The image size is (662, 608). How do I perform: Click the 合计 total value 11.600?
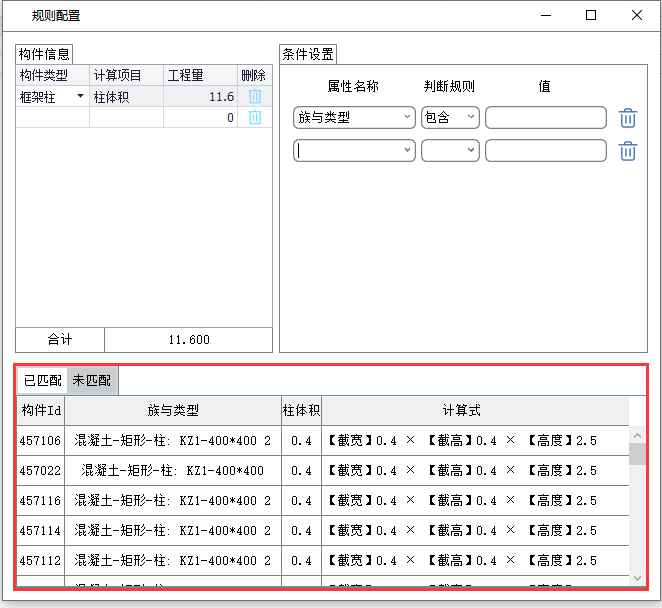point(188,340)
